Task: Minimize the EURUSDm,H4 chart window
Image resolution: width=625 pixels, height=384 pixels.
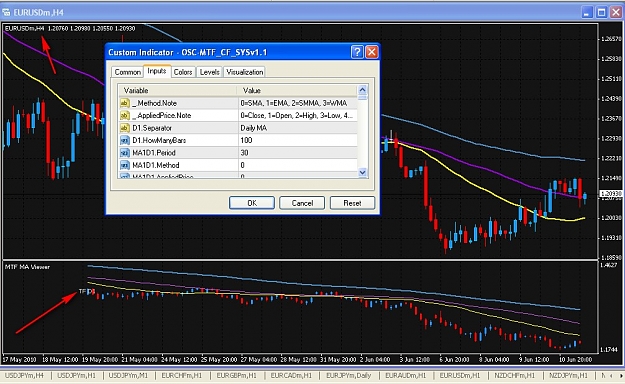Action: (x=587, y=12)
